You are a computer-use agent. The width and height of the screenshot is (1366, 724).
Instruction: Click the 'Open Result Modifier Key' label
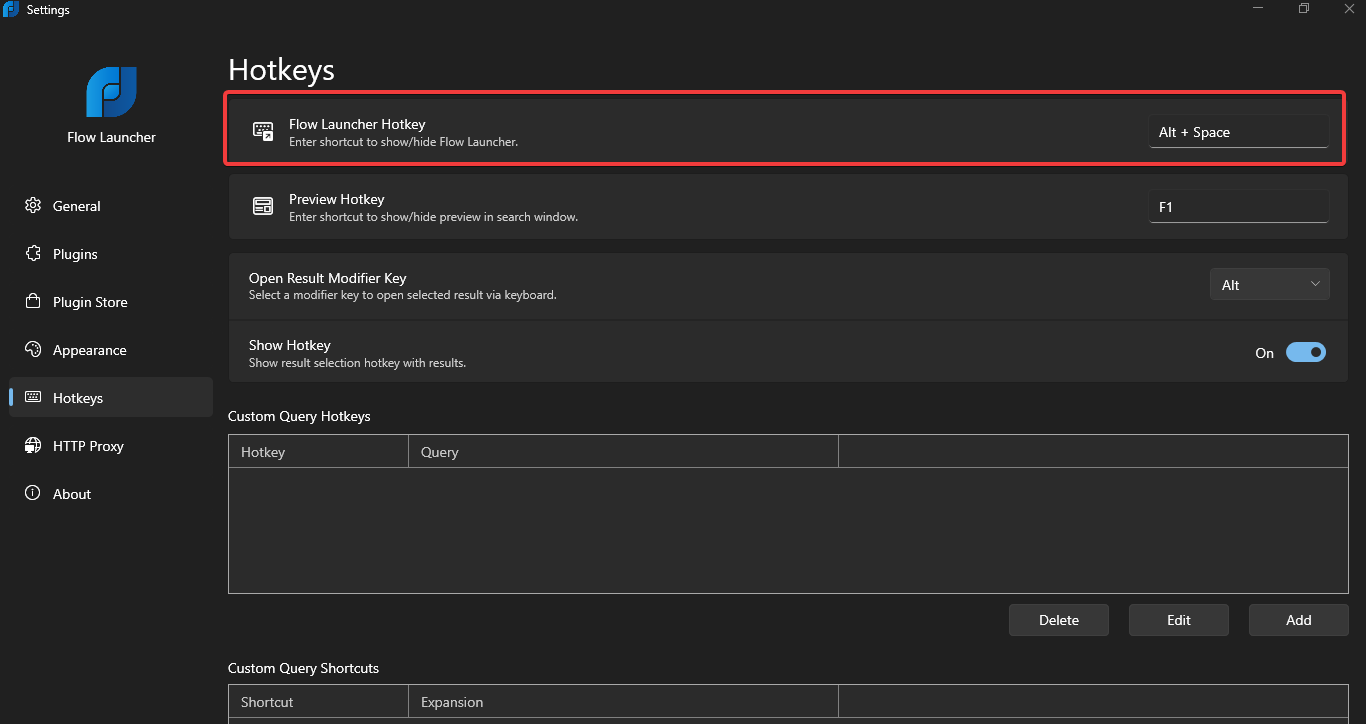[328, 278]
